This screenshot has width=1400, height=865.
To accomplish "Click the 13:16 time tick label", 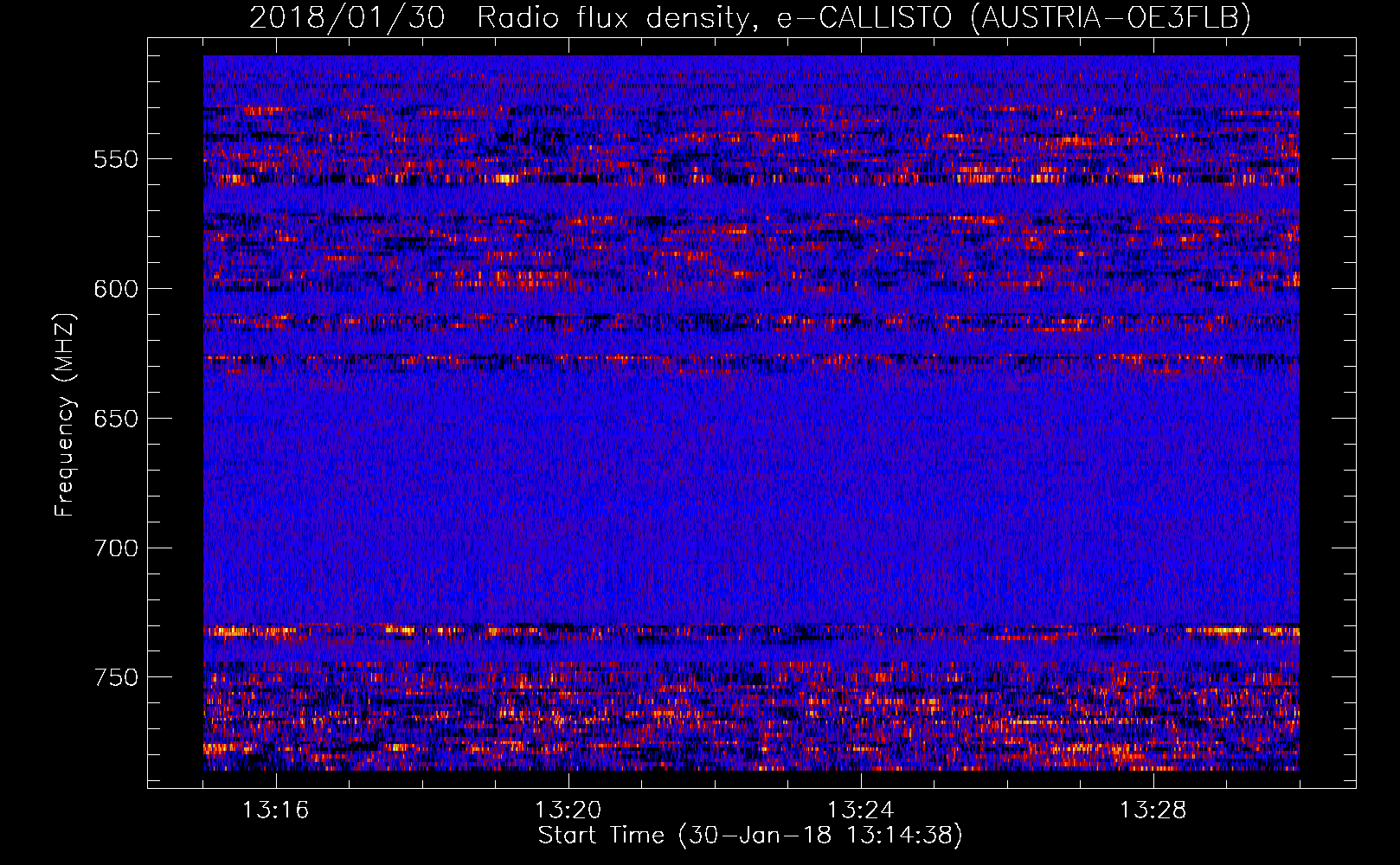I will pyautogui.click(x=275, y=811).
